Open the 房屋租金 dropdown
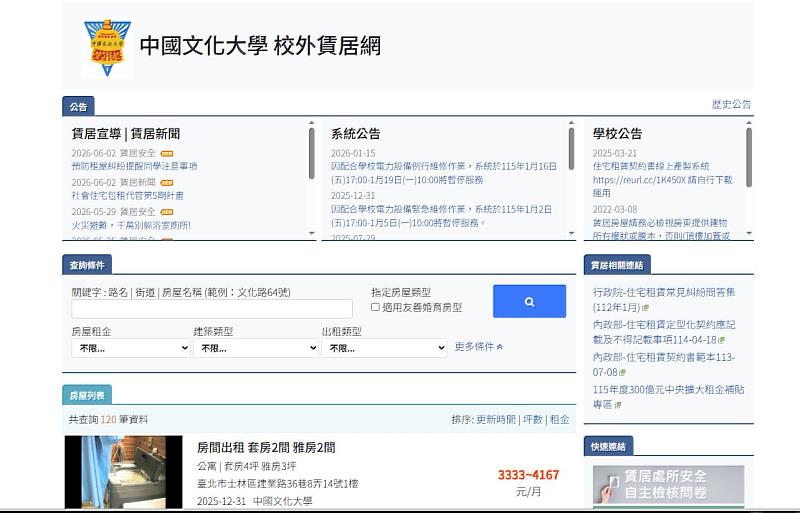The width and height of the screenshot is (800, 513). (131, 348)
